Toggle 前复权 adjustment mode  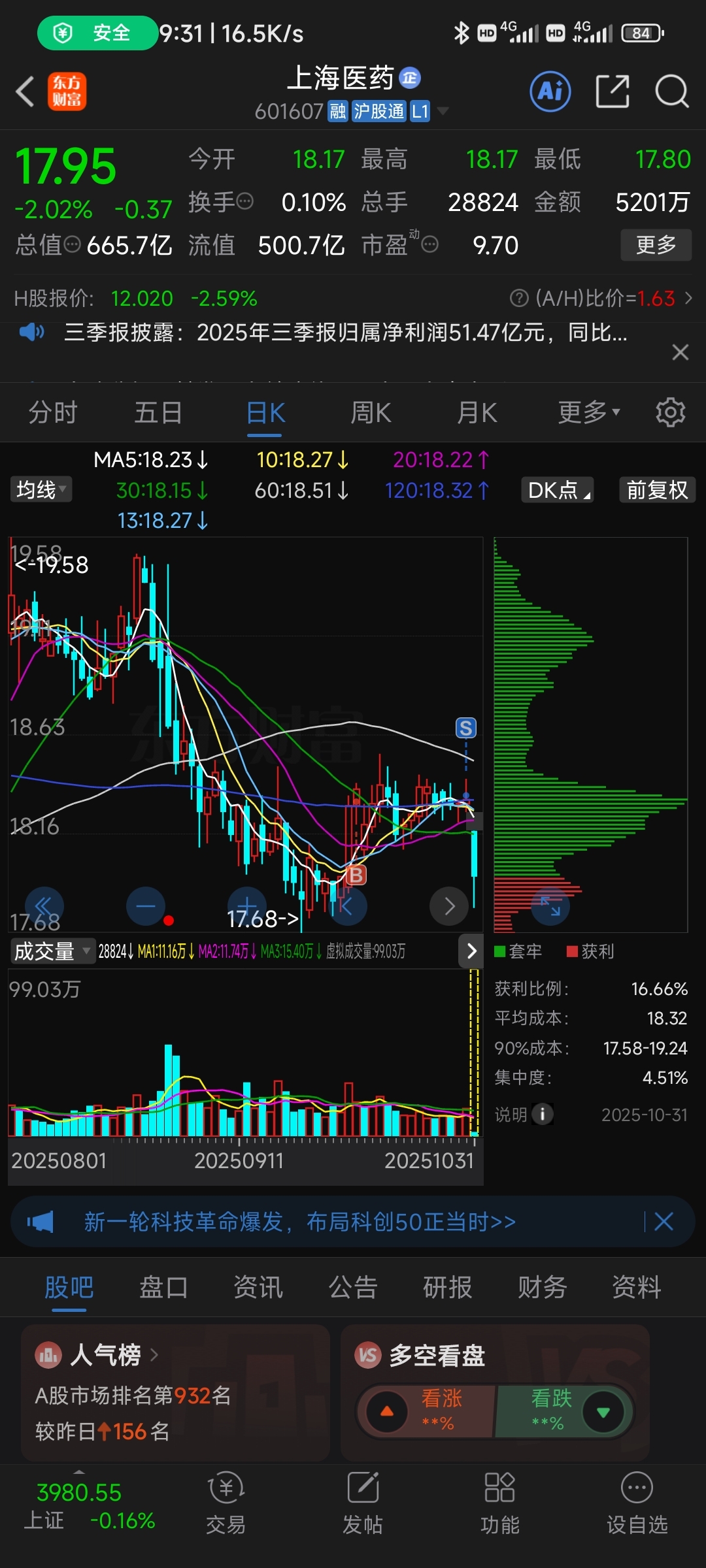657,489
